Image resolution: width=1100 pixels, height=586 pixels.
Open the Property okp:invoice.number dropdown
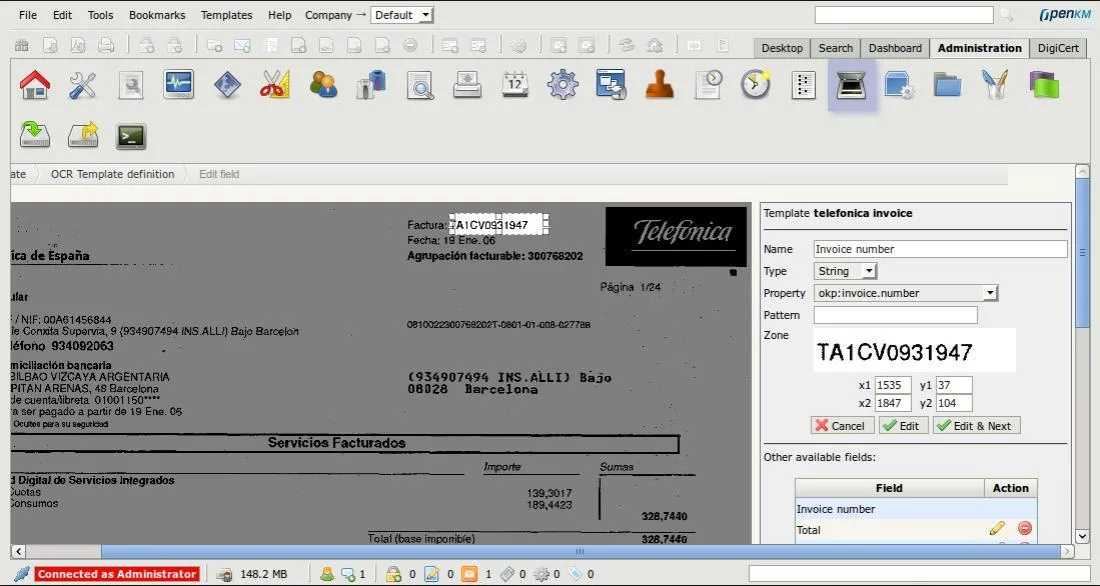coord(906,293)
